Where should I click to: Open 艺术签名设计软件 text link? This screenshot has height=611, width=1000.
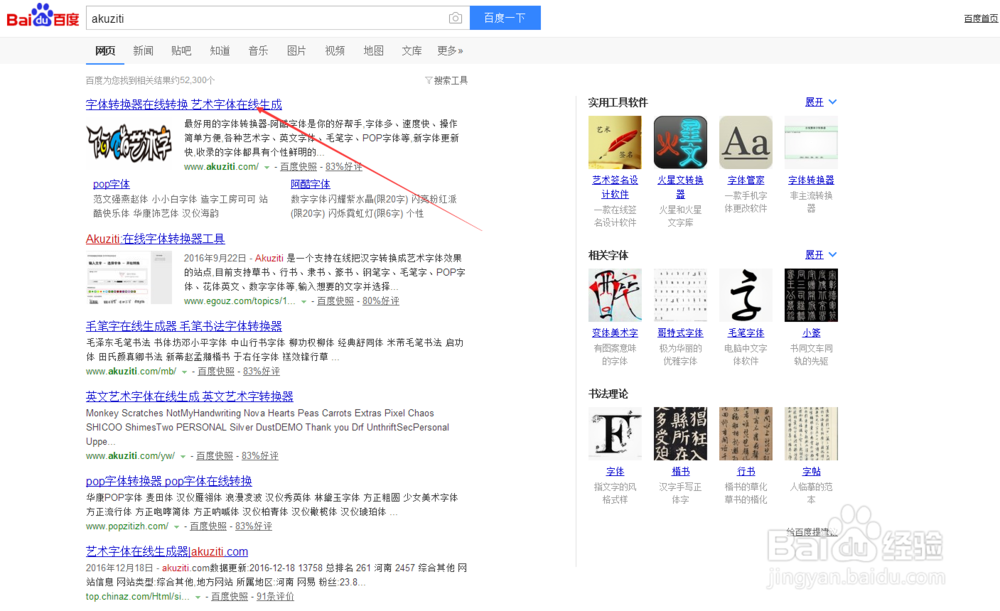coord(615,187)
